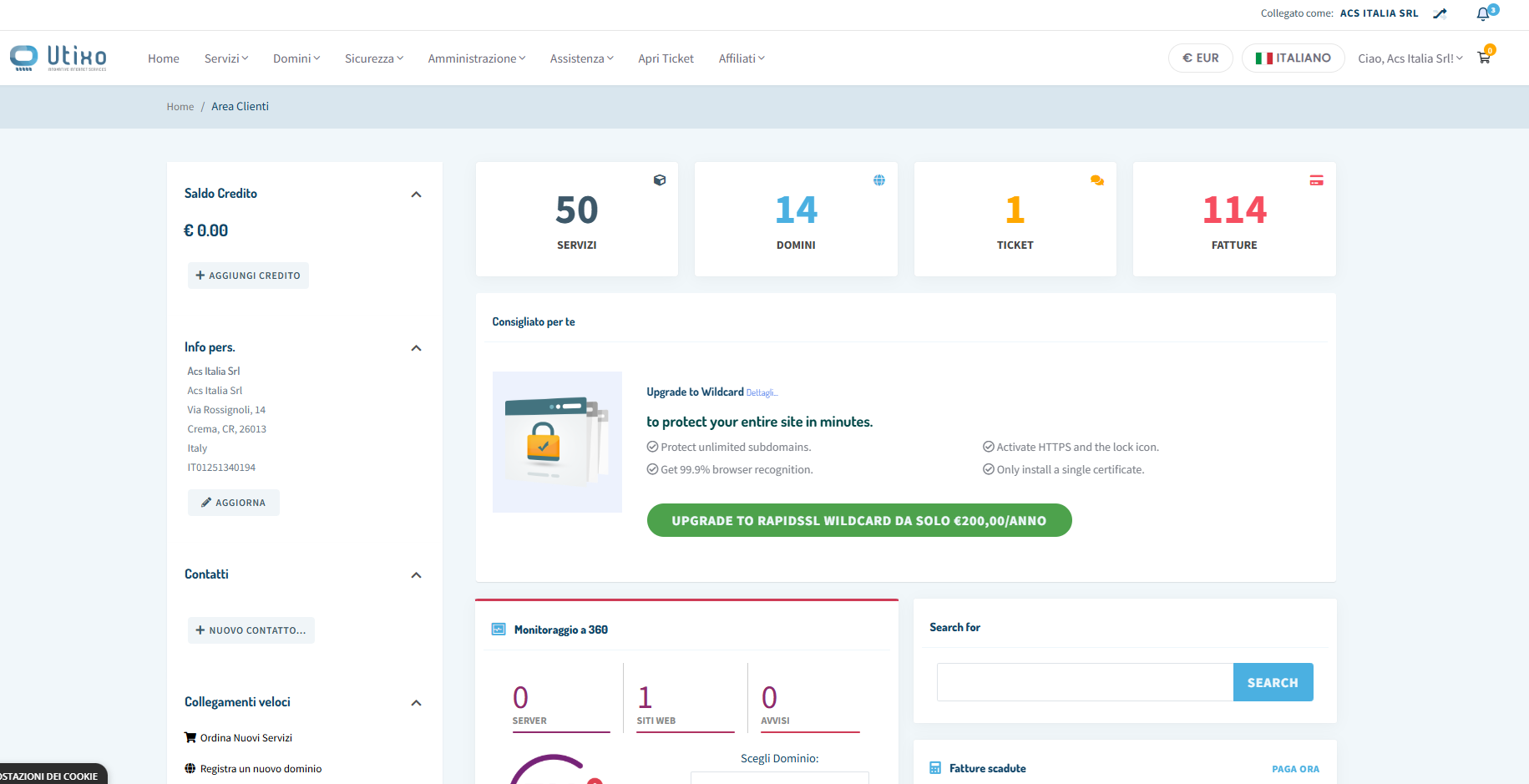Click the credit card icon on Fatture card
1529x784 pixels.
[1316, 180]
